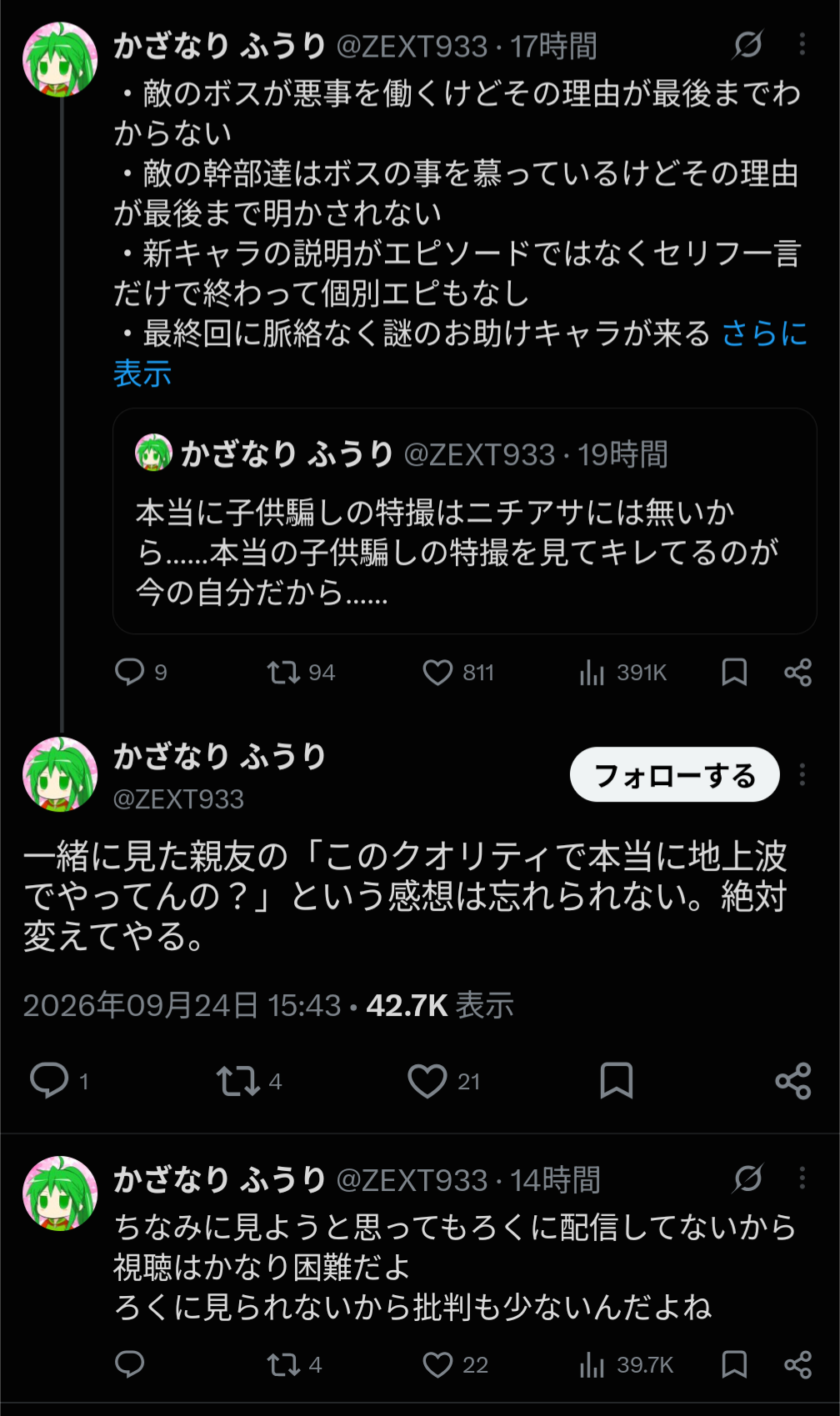The image size is (840, 1416).
Task: Bookmark the first tweet
Action: point(734,672)
